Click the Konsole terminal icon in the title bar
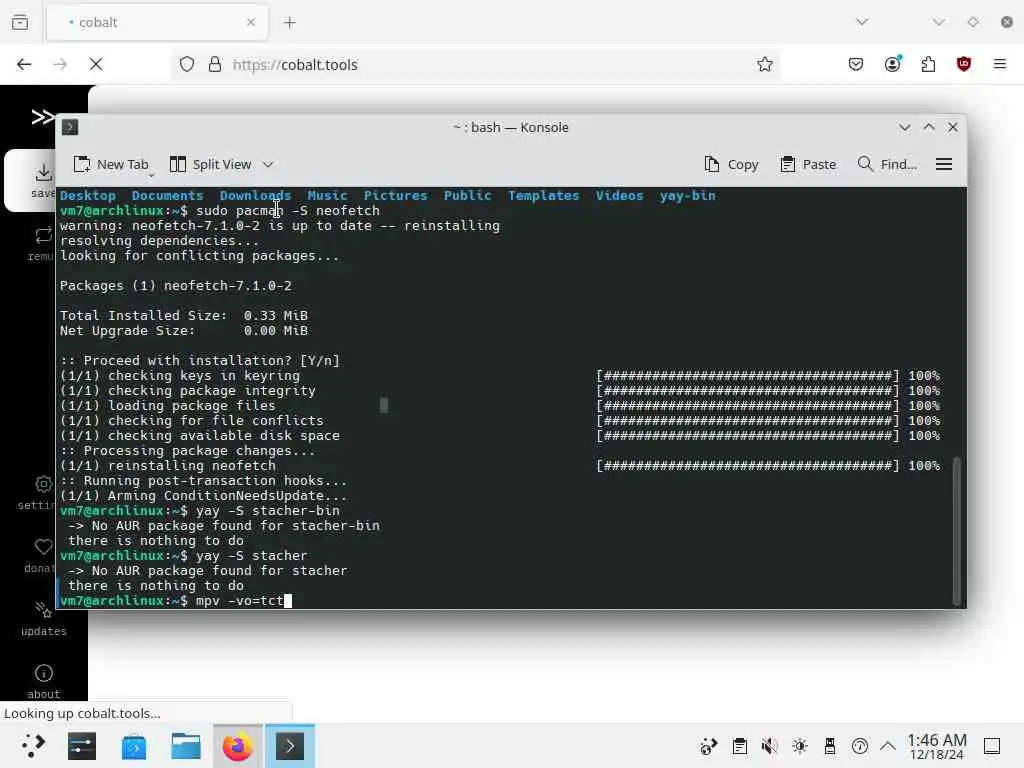Viewport: 1024px width, 768px height. (70, 127)
